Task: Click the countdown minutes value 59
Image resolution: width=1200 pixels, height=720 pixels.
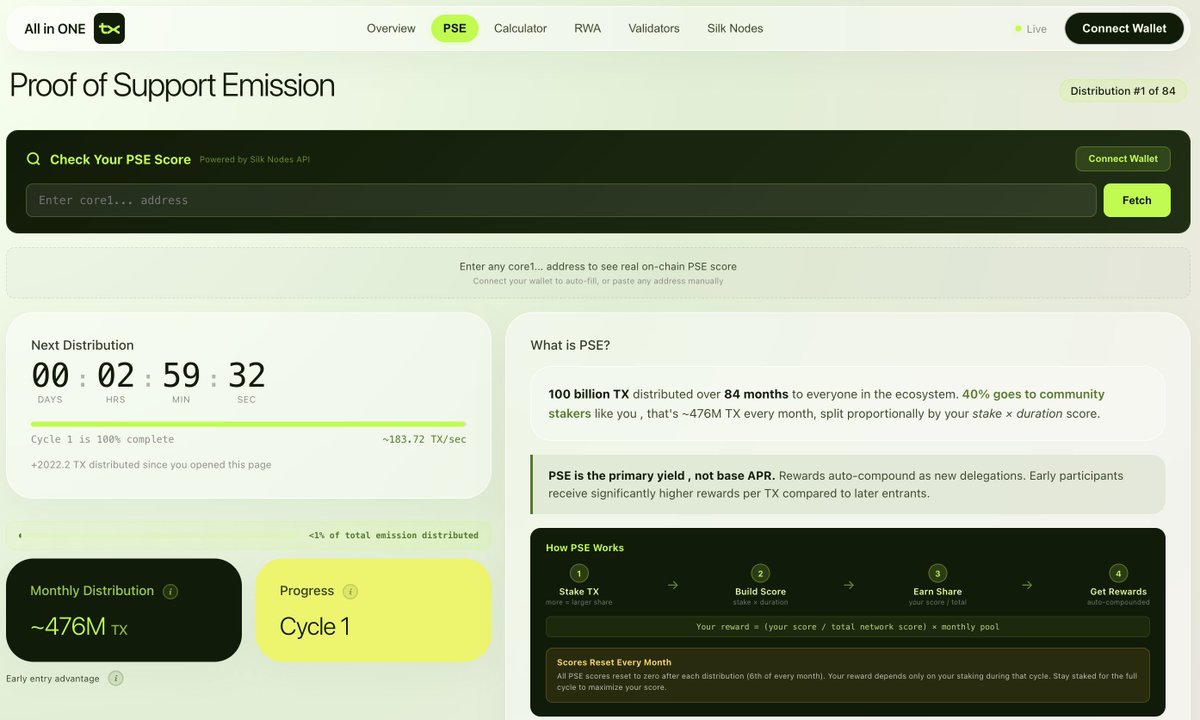Action: pos(181,376)
